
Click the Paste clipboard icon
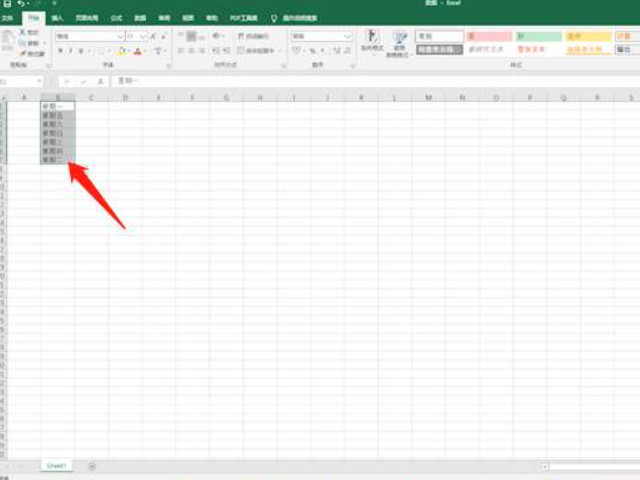pos(9,40)
